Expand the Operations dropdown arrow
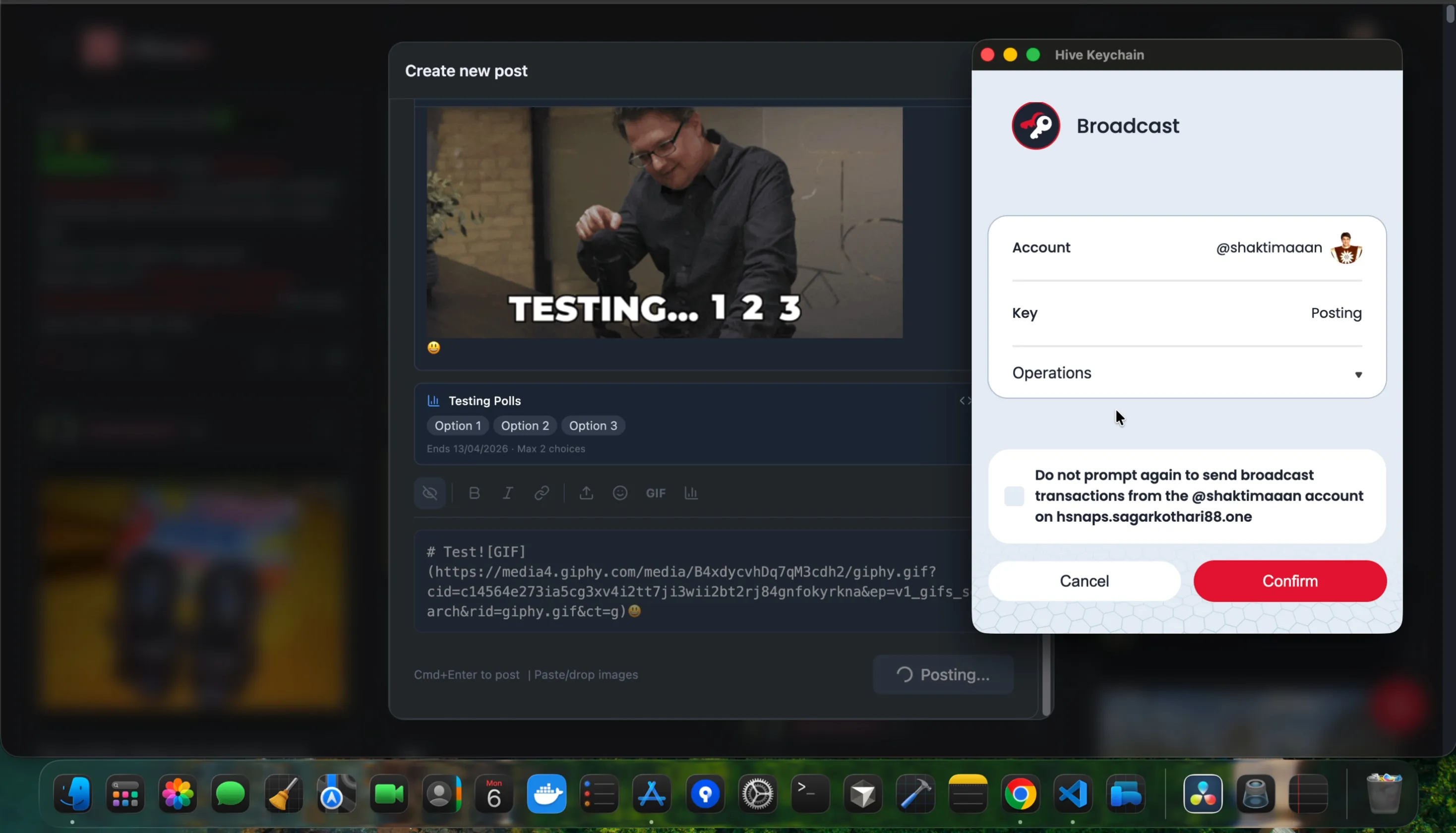Screen dimensions: 1456x833 [x=1358, y=375]
